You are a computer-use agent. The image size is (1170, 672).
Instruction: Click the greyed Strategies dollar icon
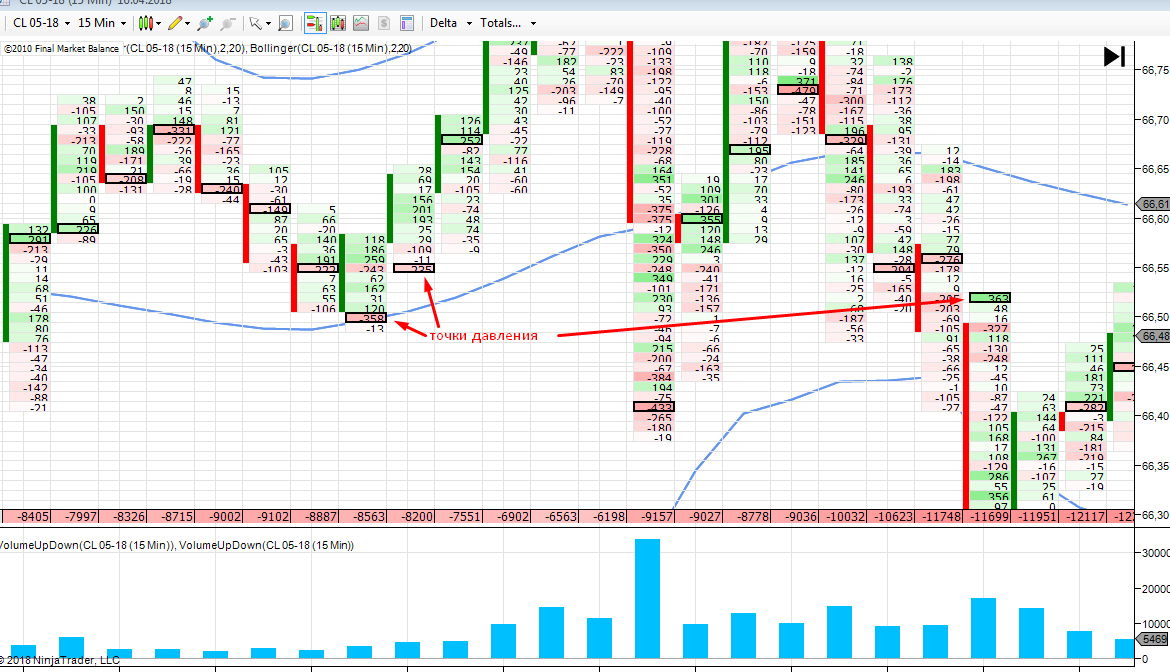coord(384,23)
